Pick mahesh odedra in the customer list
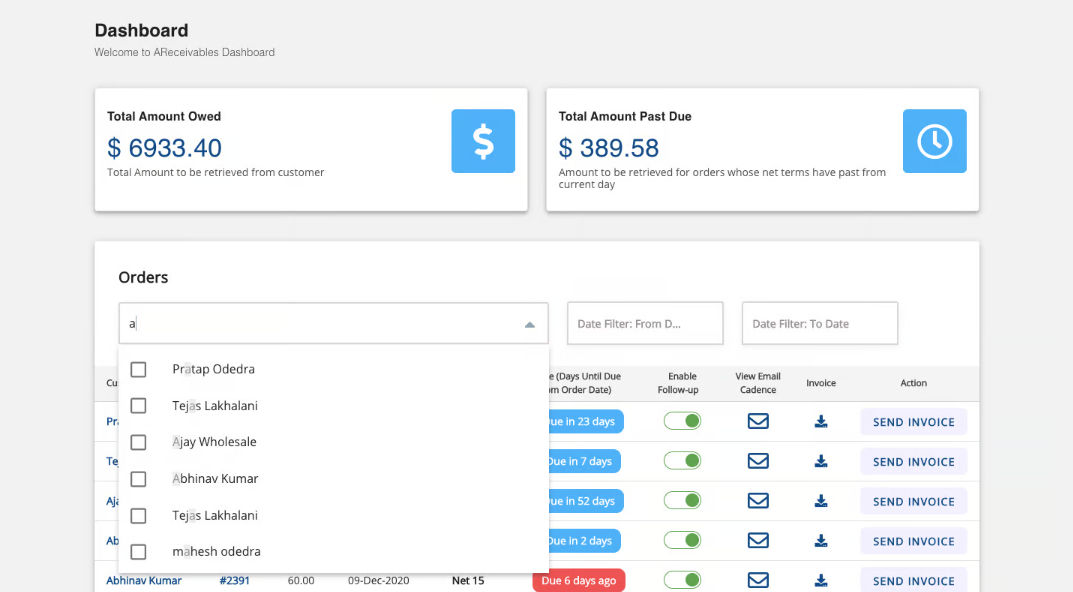 pos(216,552)
